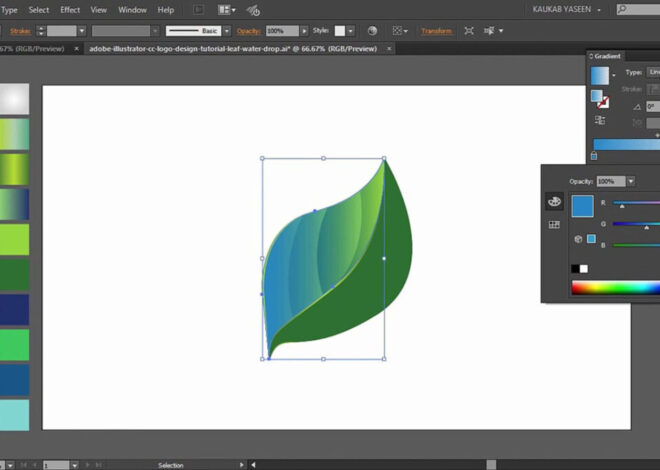Click the orange Stroke label link
The image size is (660, 470).
20,31
